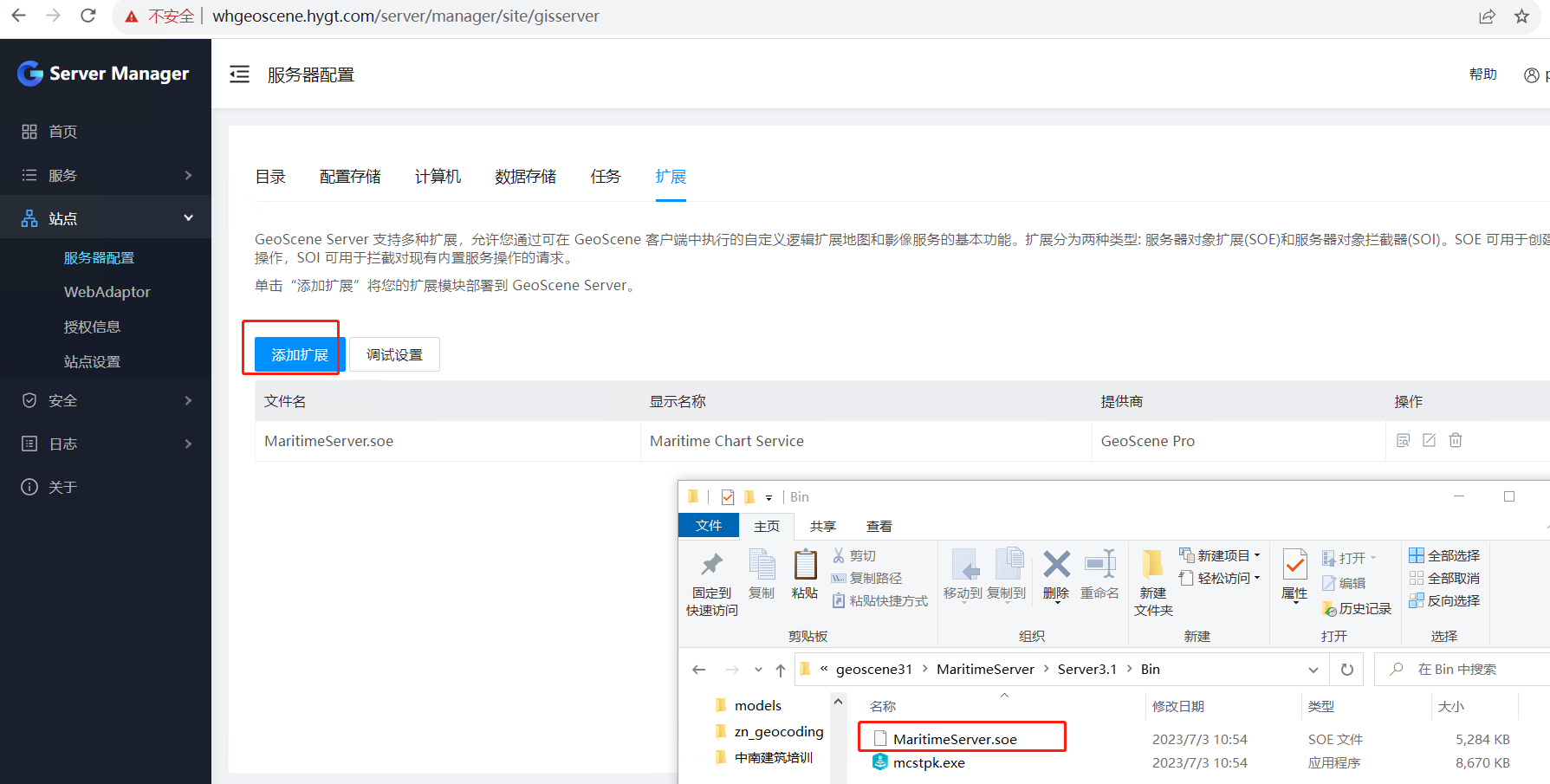Click the 调试设置 button
The image size is (1550, 784).
coord(394,354)
